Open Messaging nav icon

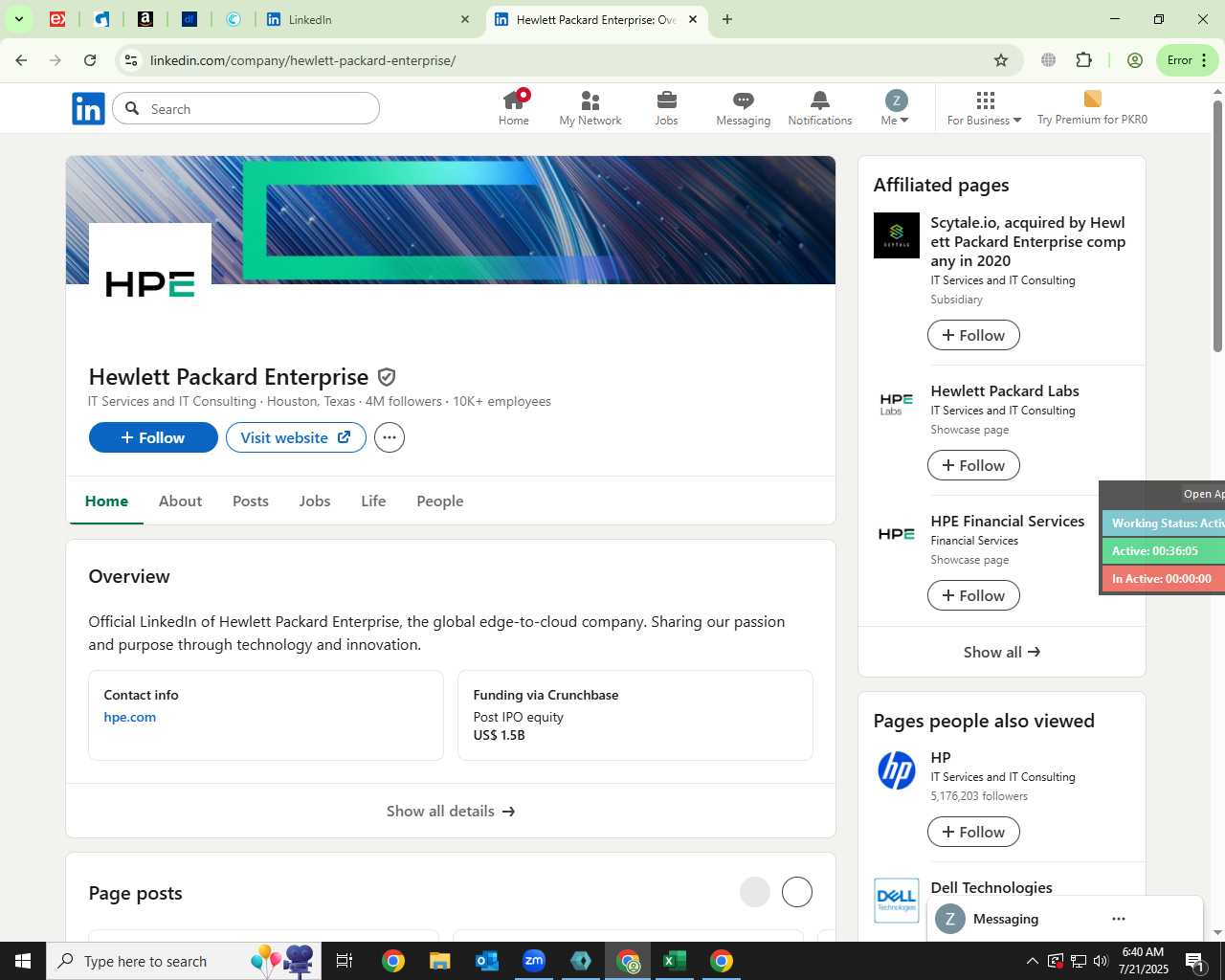click(x=744, y=108)
